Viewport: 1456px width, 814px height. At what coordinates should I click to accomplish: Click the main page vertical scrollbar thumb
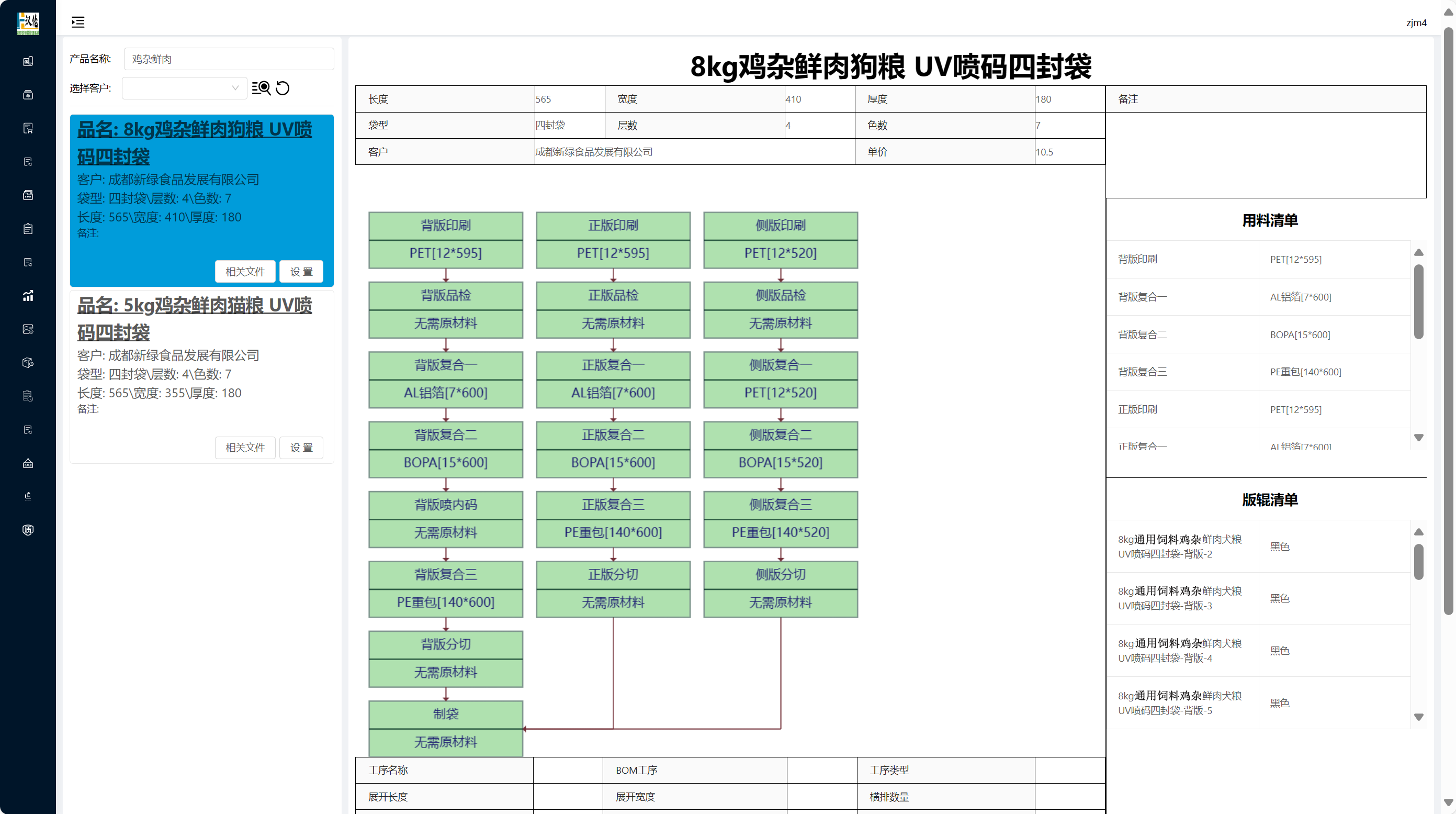point(1448,321)
